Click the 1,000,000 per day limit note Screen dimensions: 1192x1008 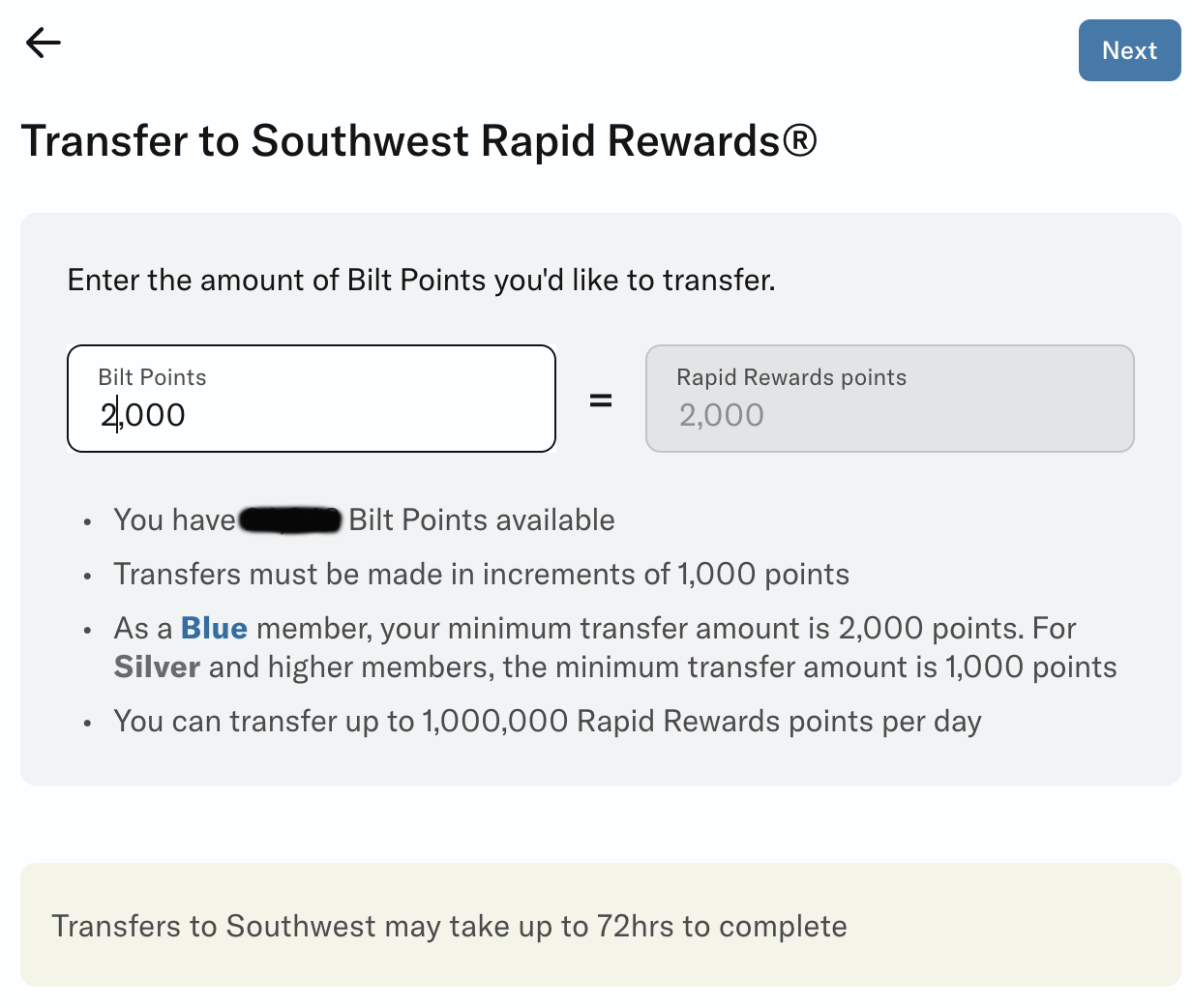(547, 722)
